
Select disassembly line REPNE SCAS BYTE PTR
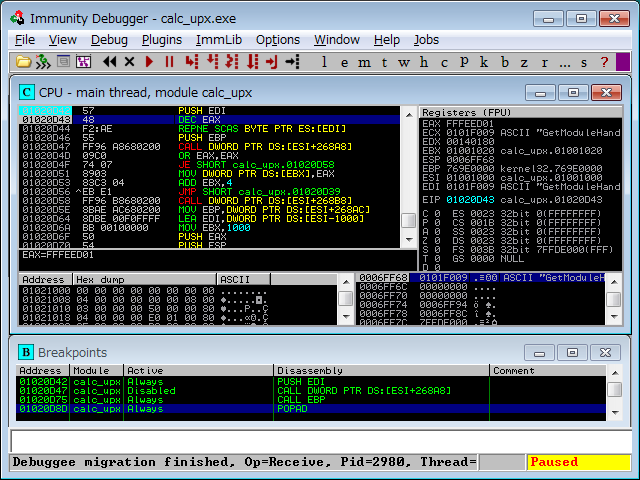pyautogui.click(x=209, y=129)
